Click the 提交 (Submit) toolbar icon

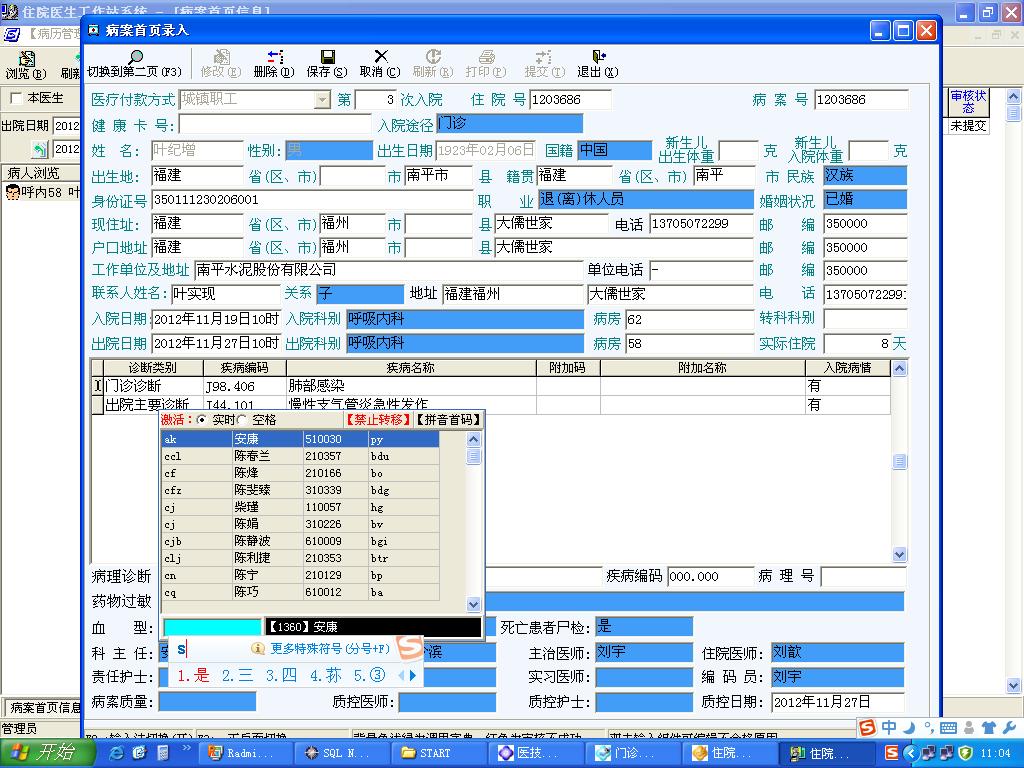click(543, 57)
